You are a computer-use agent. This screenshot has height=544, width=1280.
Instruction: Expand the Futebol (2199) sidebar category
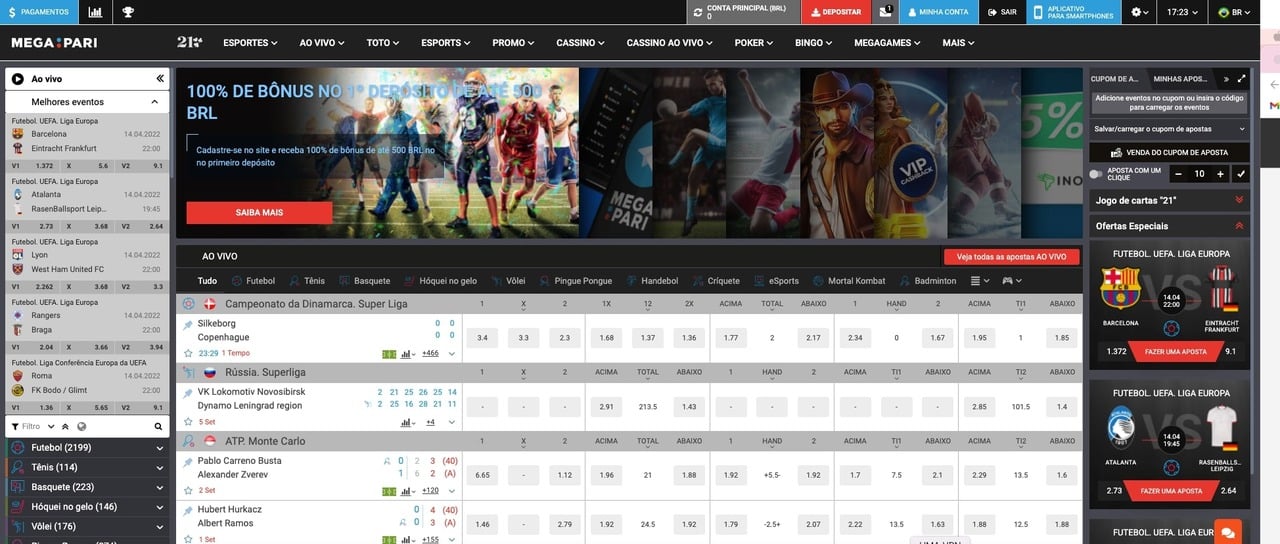coord(87,448)
